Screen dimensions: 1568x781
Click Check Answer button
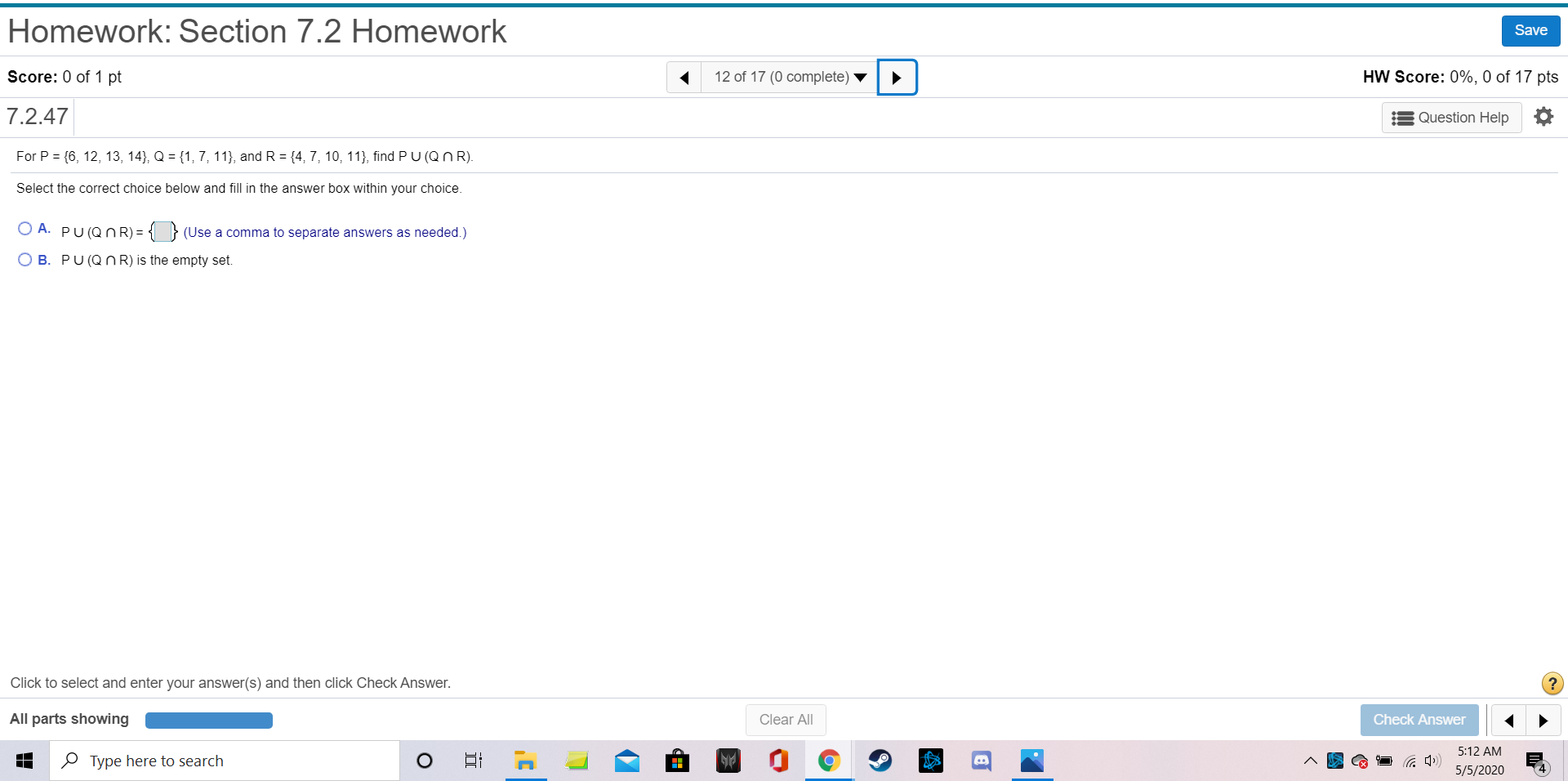click(1419, 720)
